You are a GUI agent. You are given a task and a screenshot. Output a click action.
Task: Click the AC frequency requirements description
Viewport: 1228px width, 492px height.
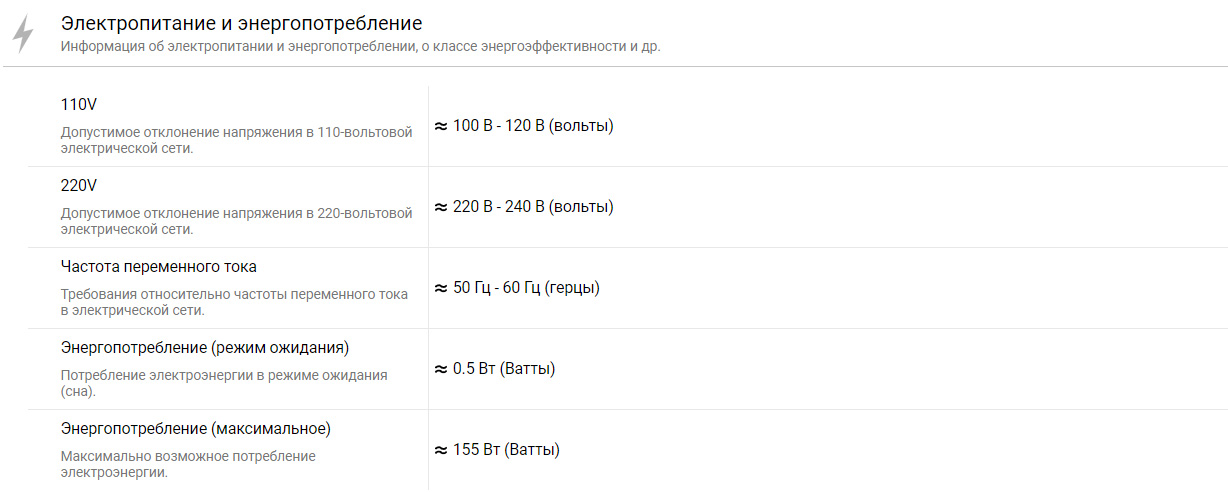pos(234,302)
